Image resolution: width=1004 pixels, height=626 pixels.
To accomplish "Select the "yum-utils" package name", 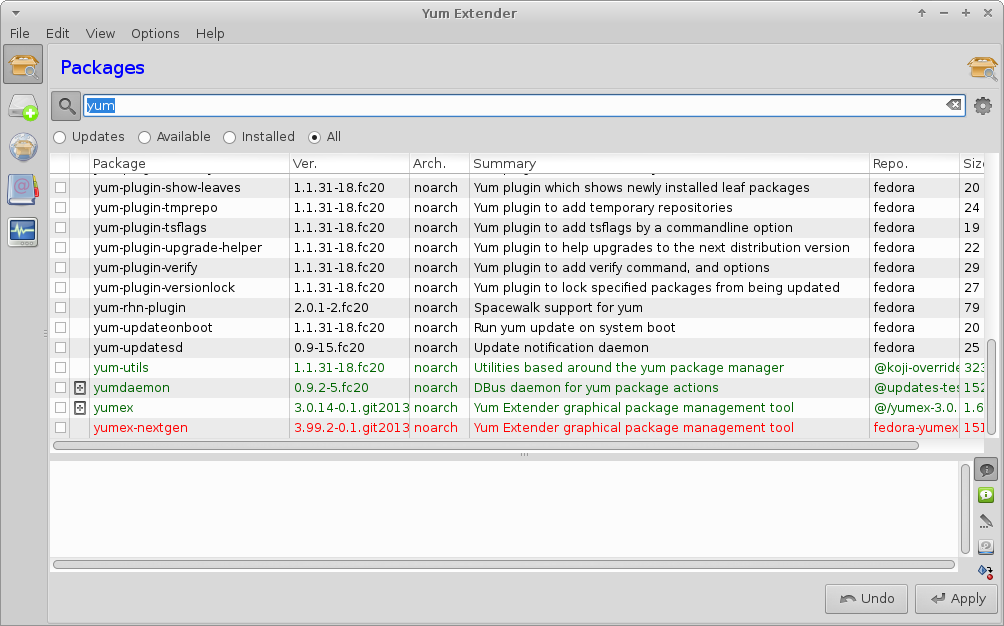I will pyautogui.click(x=121, y=367).
